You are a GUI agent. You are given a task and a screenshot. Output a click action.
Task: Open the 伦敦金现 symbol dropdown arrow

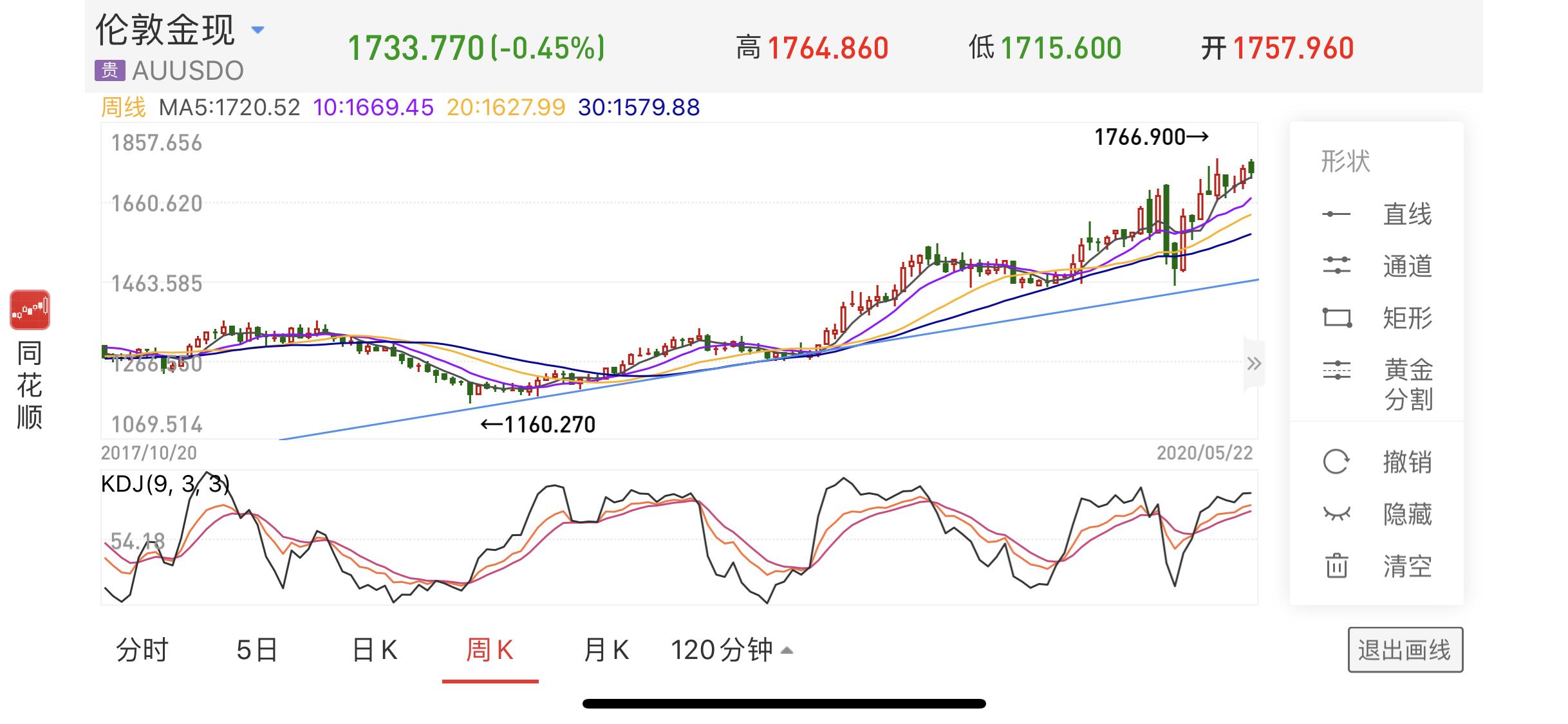tap(257, 30)
